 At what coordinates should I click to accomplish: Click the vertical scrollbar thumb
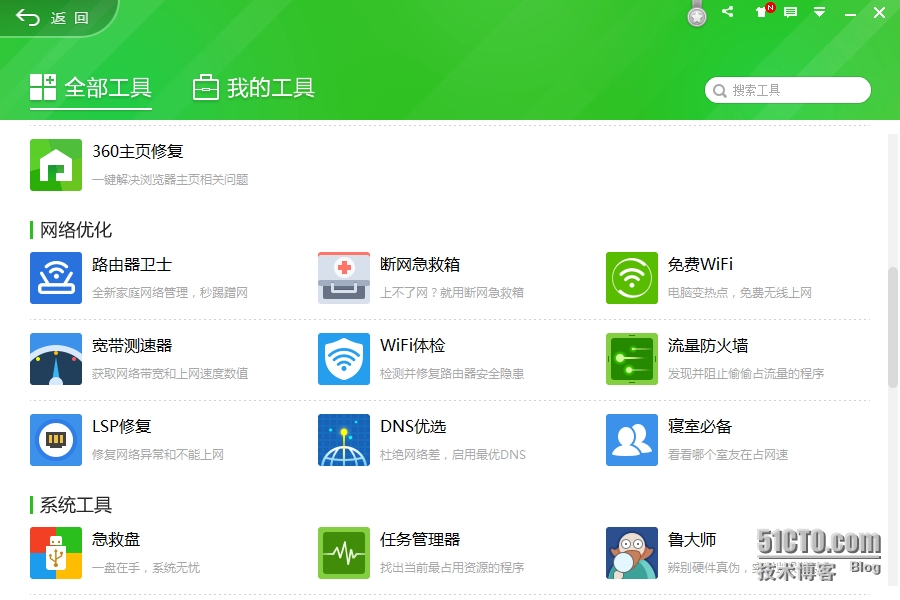click(x=893, y=328)
